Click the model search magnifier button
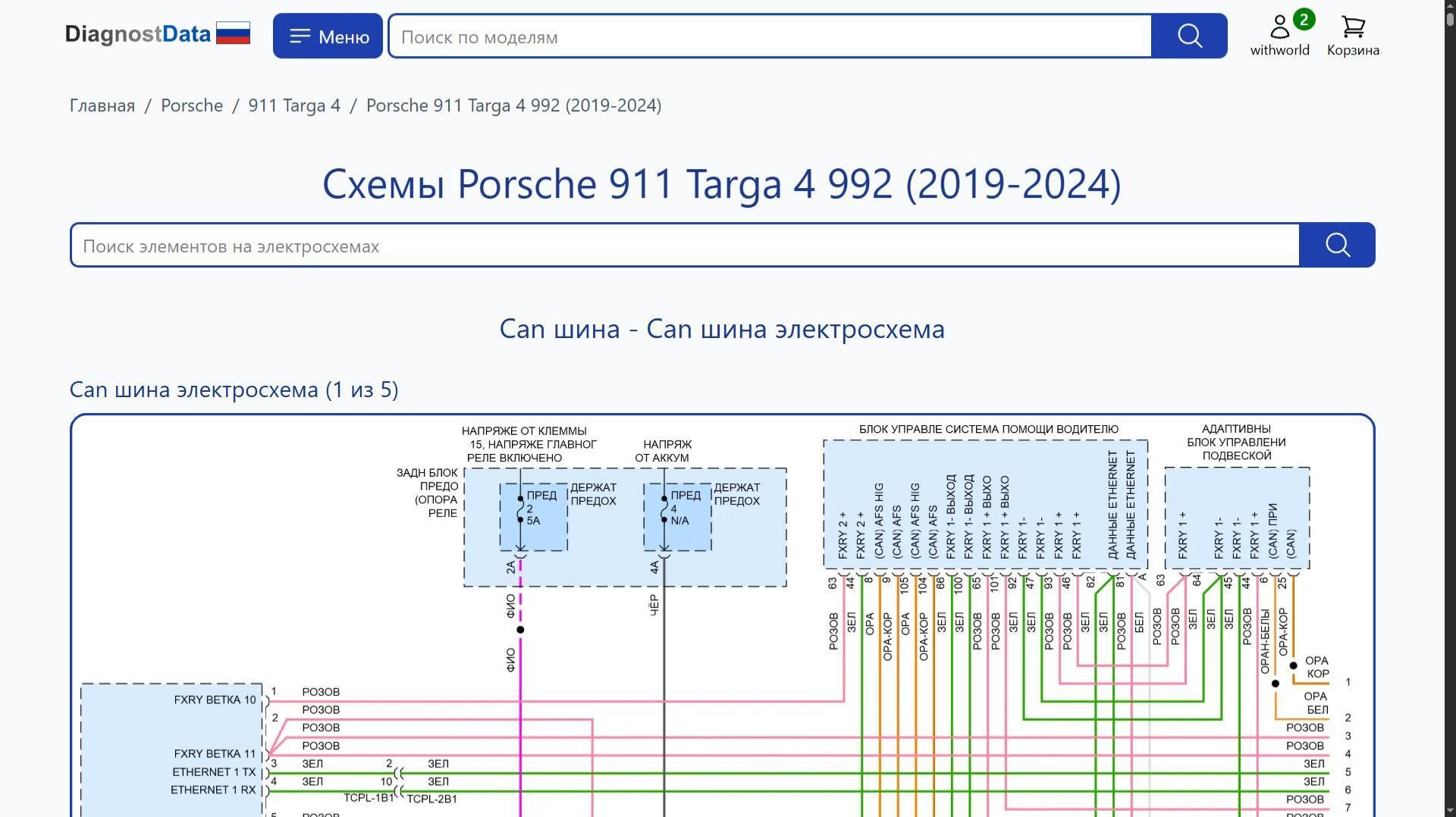 click(1189, 36)
